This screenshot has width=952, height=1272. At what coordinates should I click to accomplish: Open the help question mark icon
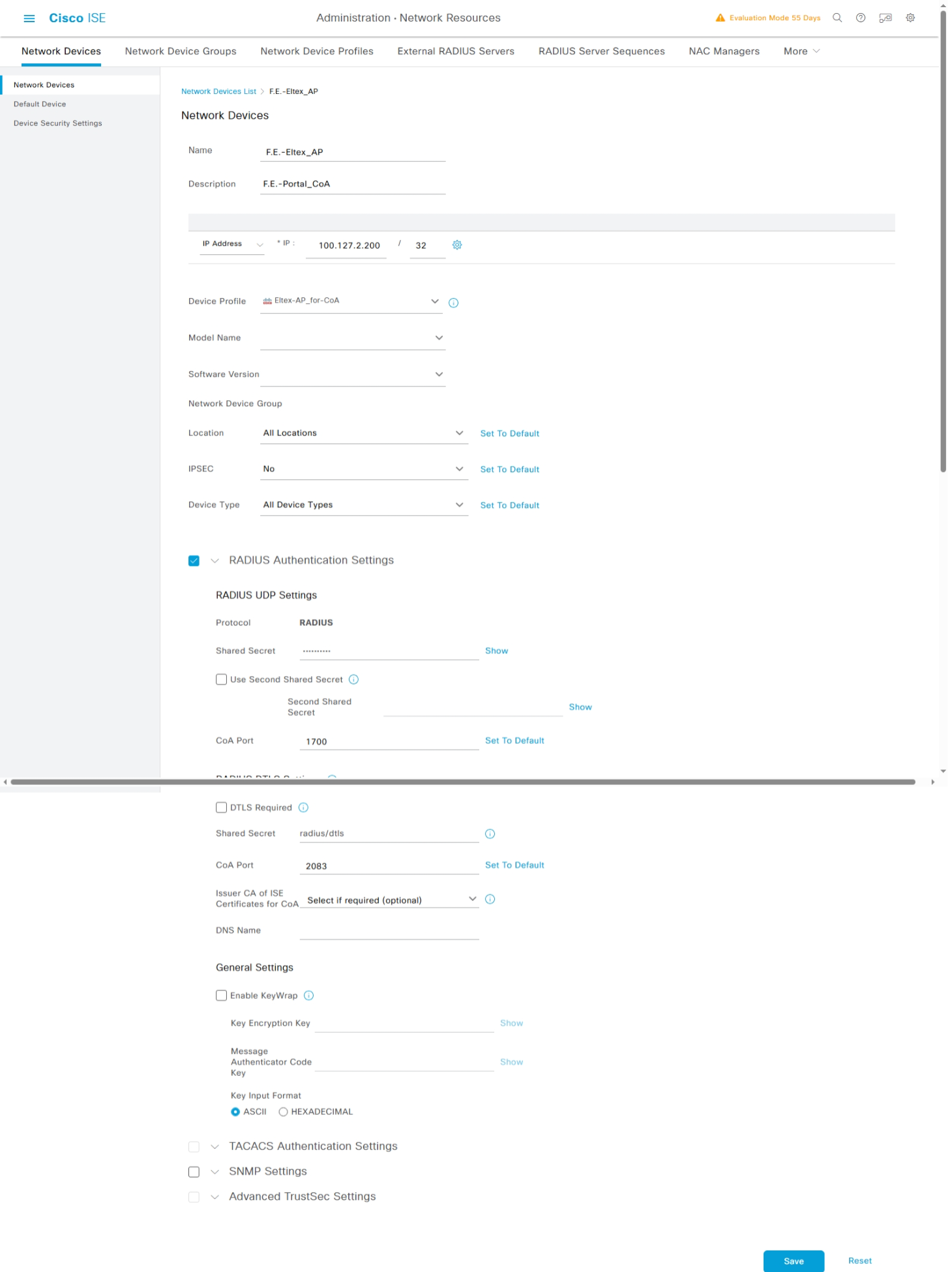pyautogui.click(x=861, y=18)
